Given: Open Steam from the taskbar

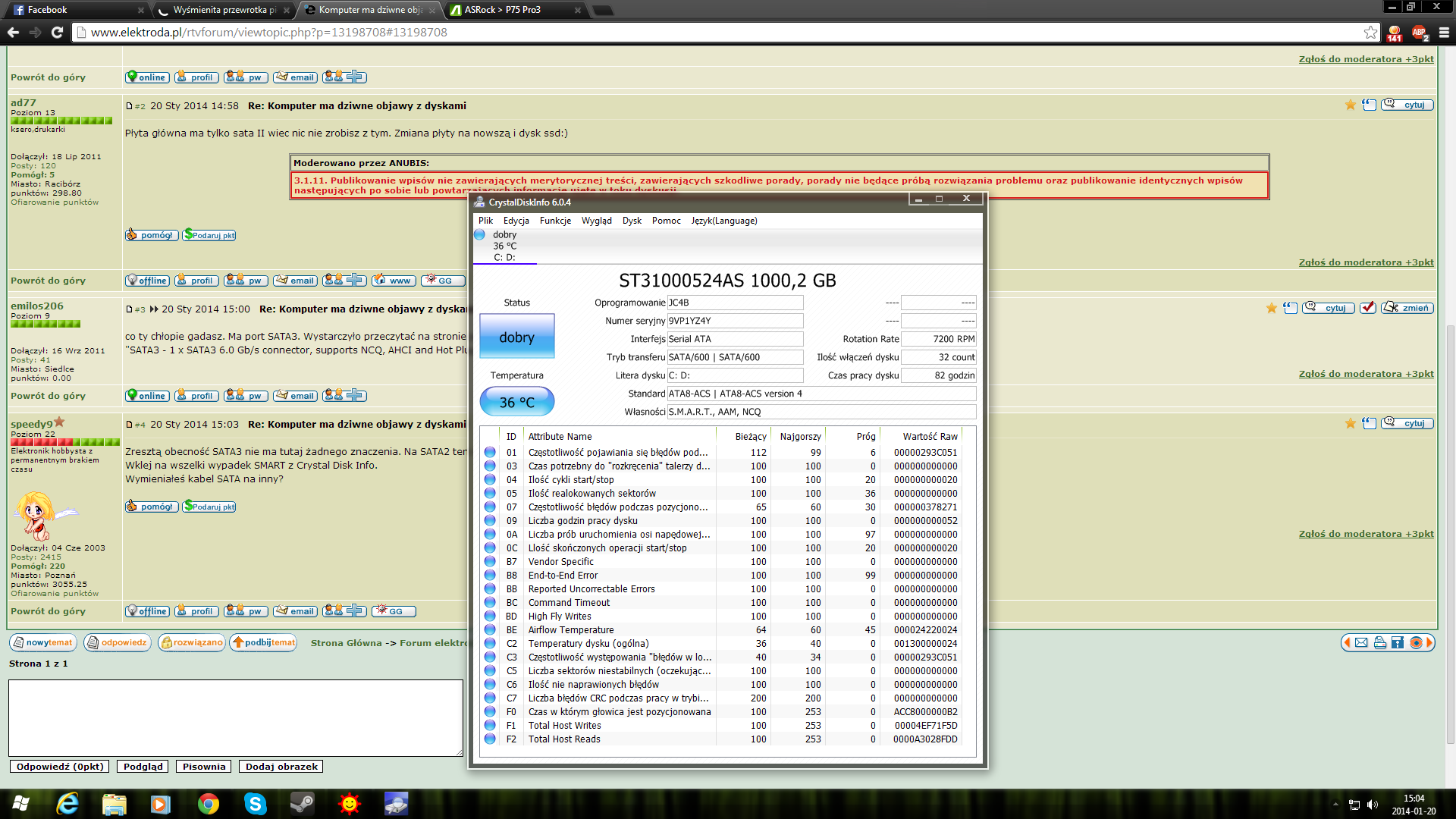Looking at the screenshot, I should click(x=303, y=804).
